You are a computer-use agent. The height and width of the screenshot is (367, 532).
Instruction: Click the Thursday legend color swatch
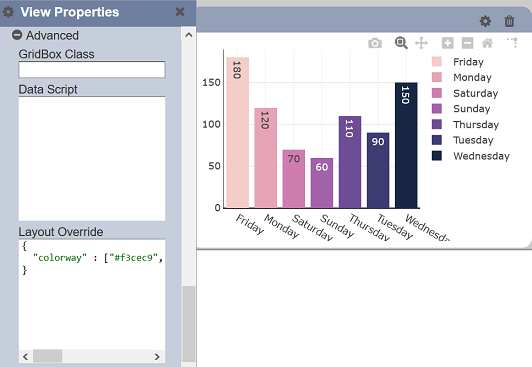pos(437,124)
